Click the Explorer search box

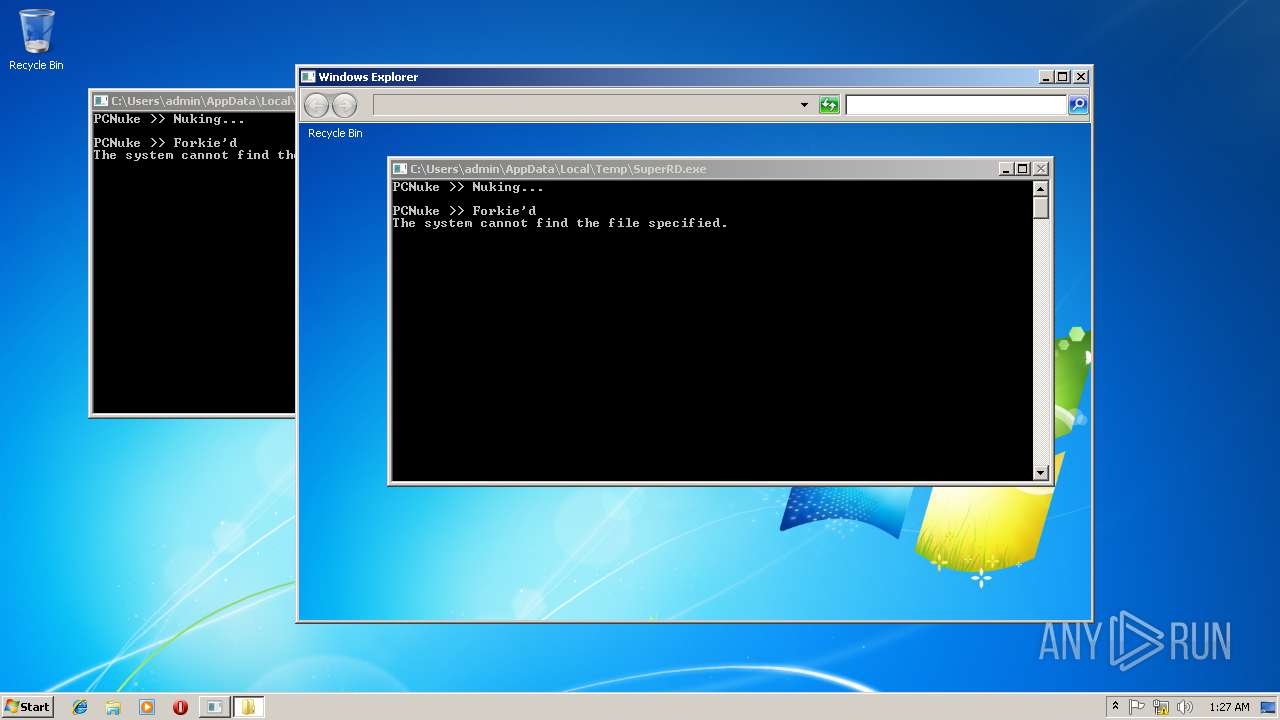956,105
